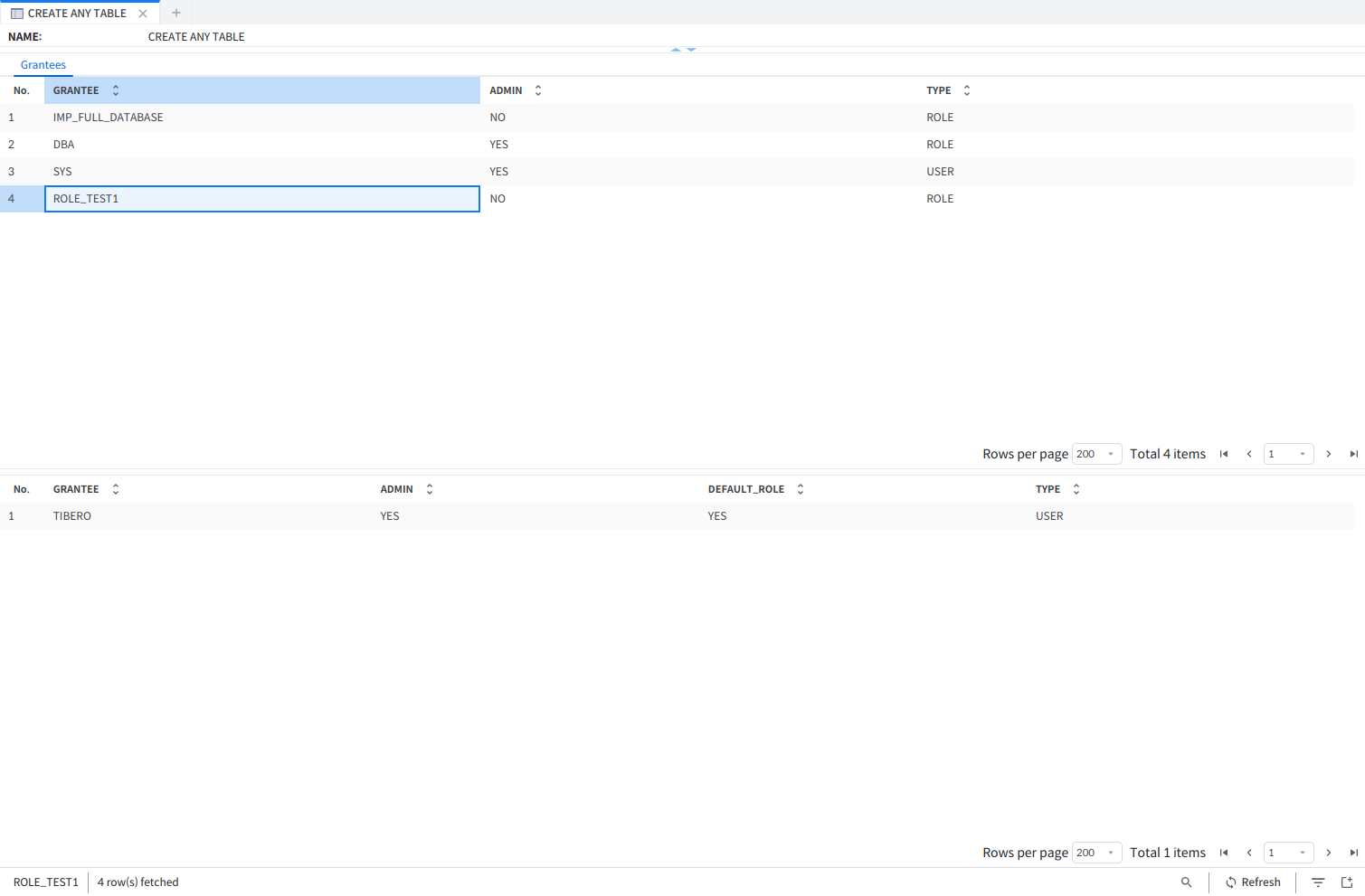Click the export icon at bottom right
1365x896 pixels.
1346,882
